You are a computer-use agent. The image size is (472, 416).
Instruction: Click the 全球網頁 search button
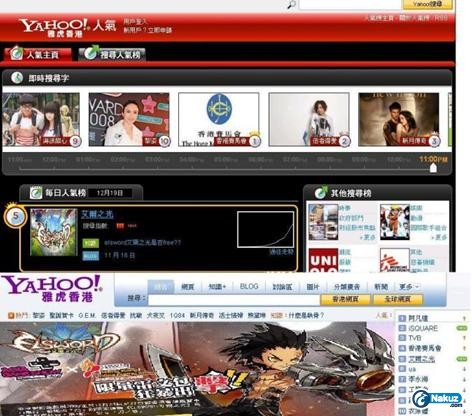398,299
